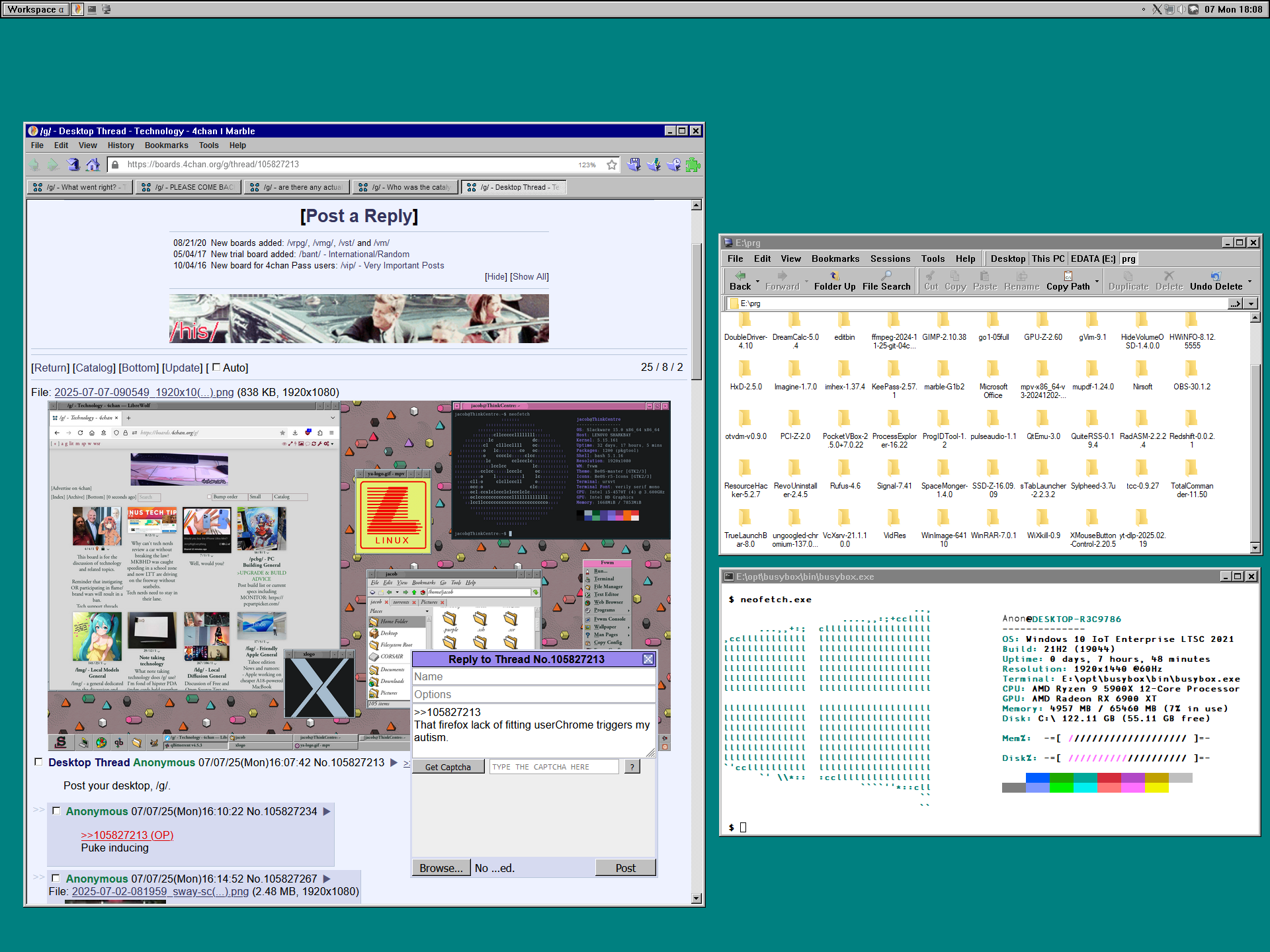
Task: Expand the Back history dropdown arrow
Action: (757, 281)
